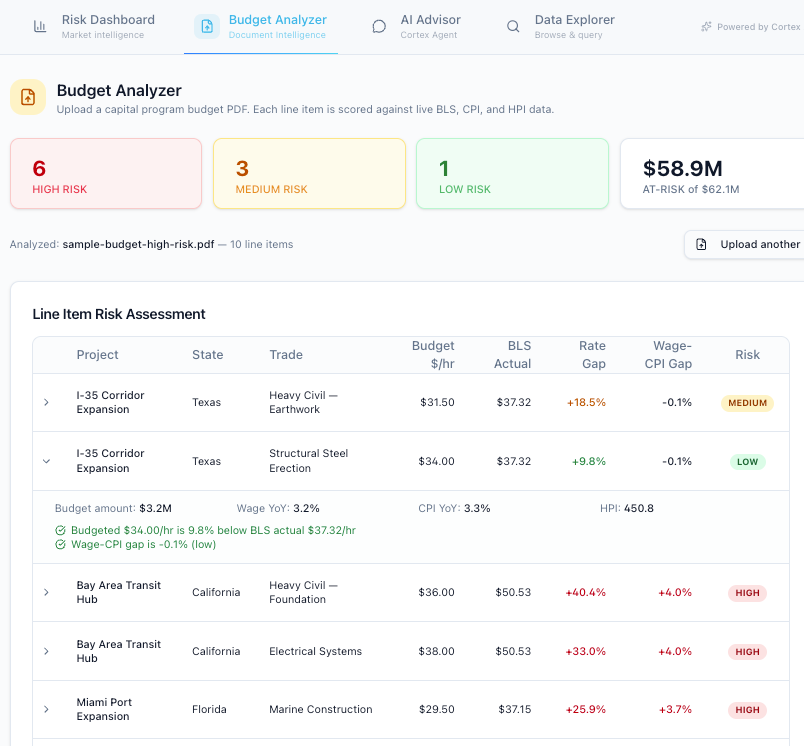Expand the I-35 Heavy Civil Earthwork row
The width and height of the screenshot is (804, 746).
coord(46,402)
